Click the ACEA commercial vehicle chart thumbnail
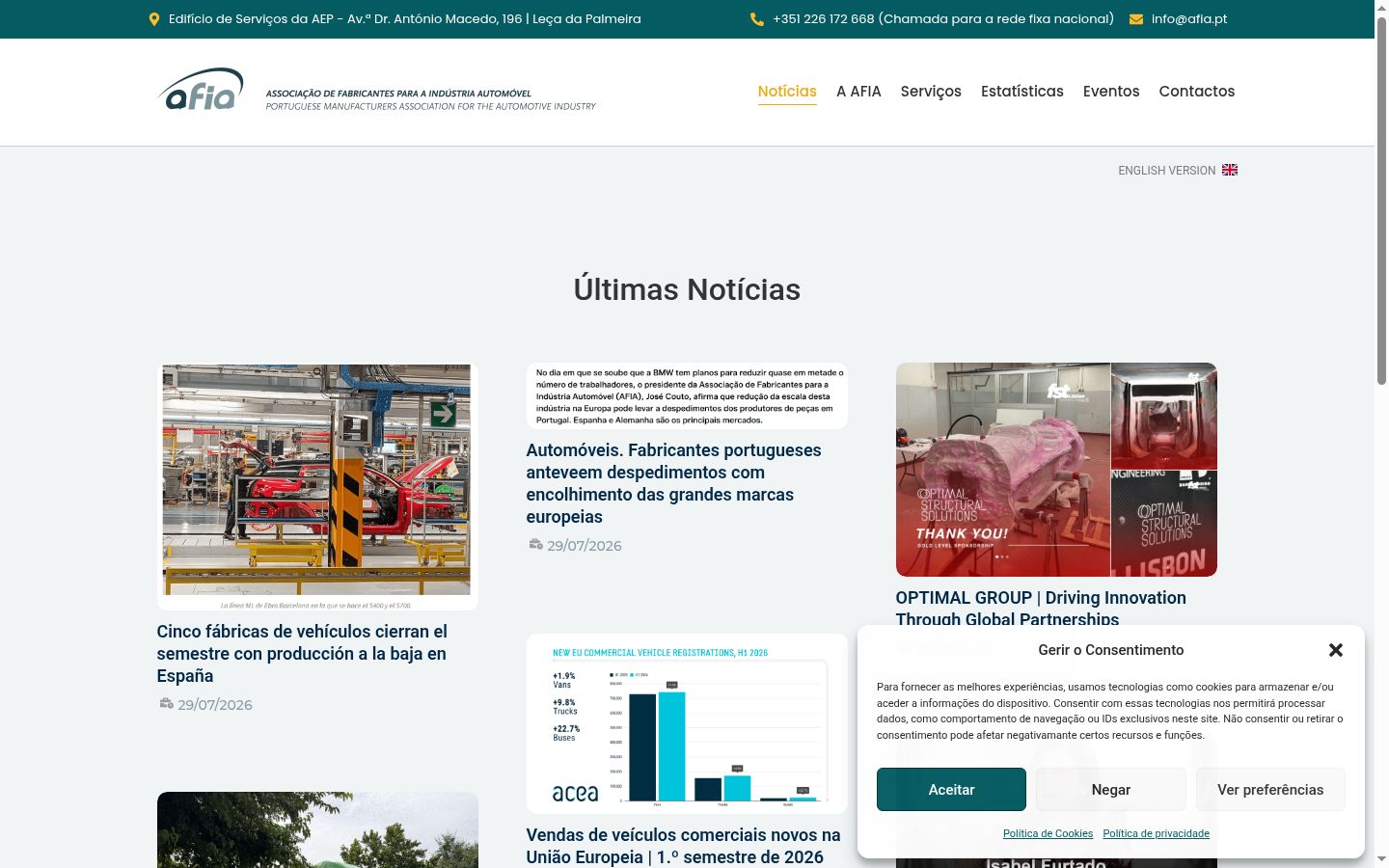This screenshot has width=1389, height=868. (687, 723)
